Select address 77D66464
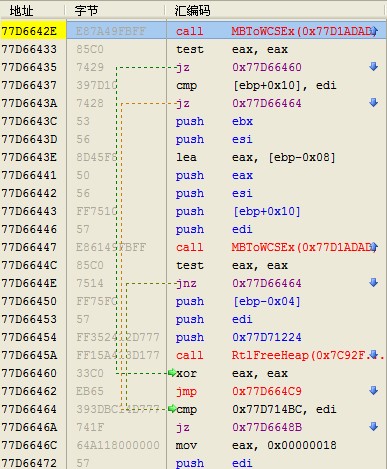This screenshot has height=469, width=387. (29, 409)
